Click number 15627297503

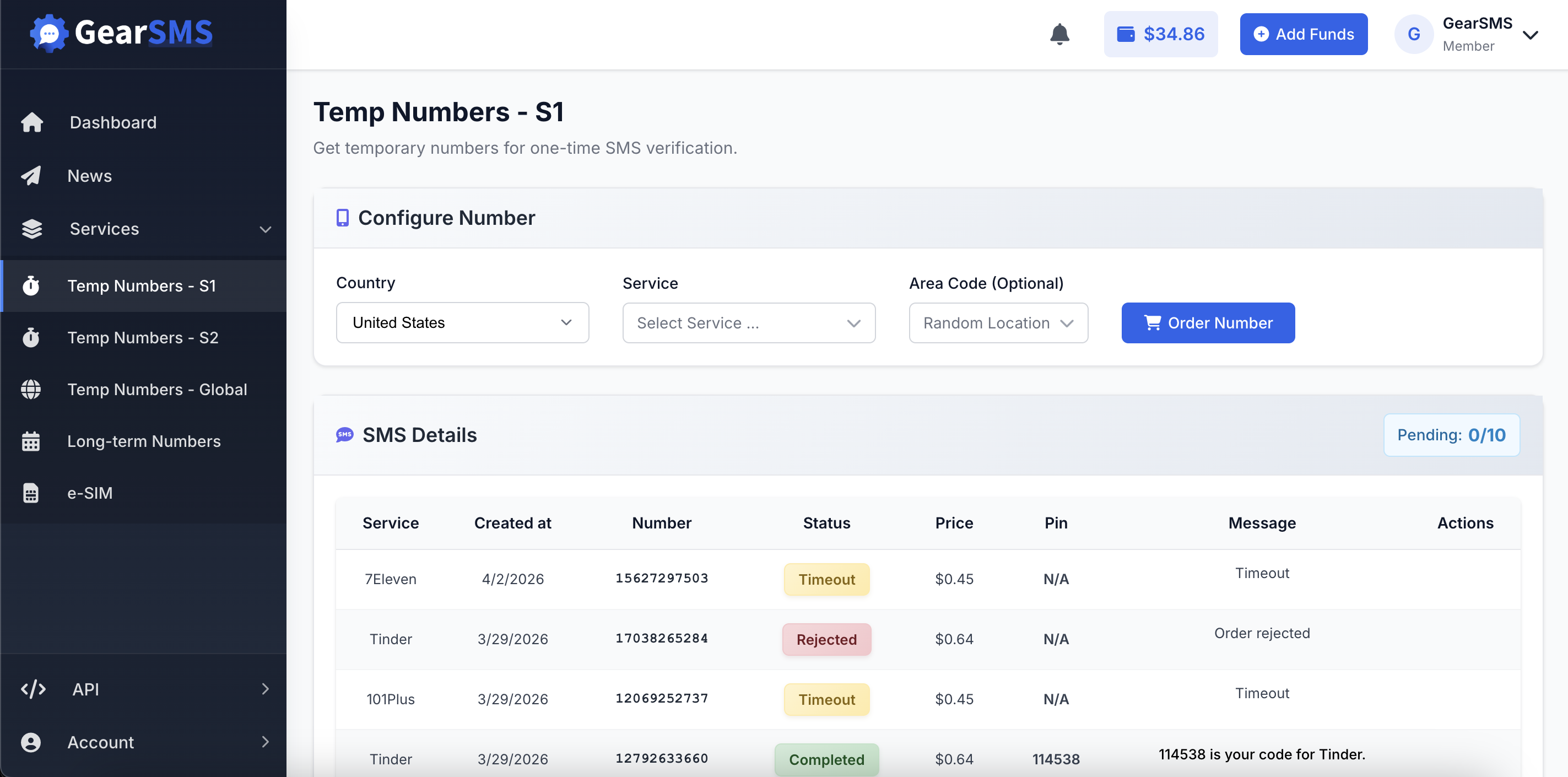[x=662, y=578]
